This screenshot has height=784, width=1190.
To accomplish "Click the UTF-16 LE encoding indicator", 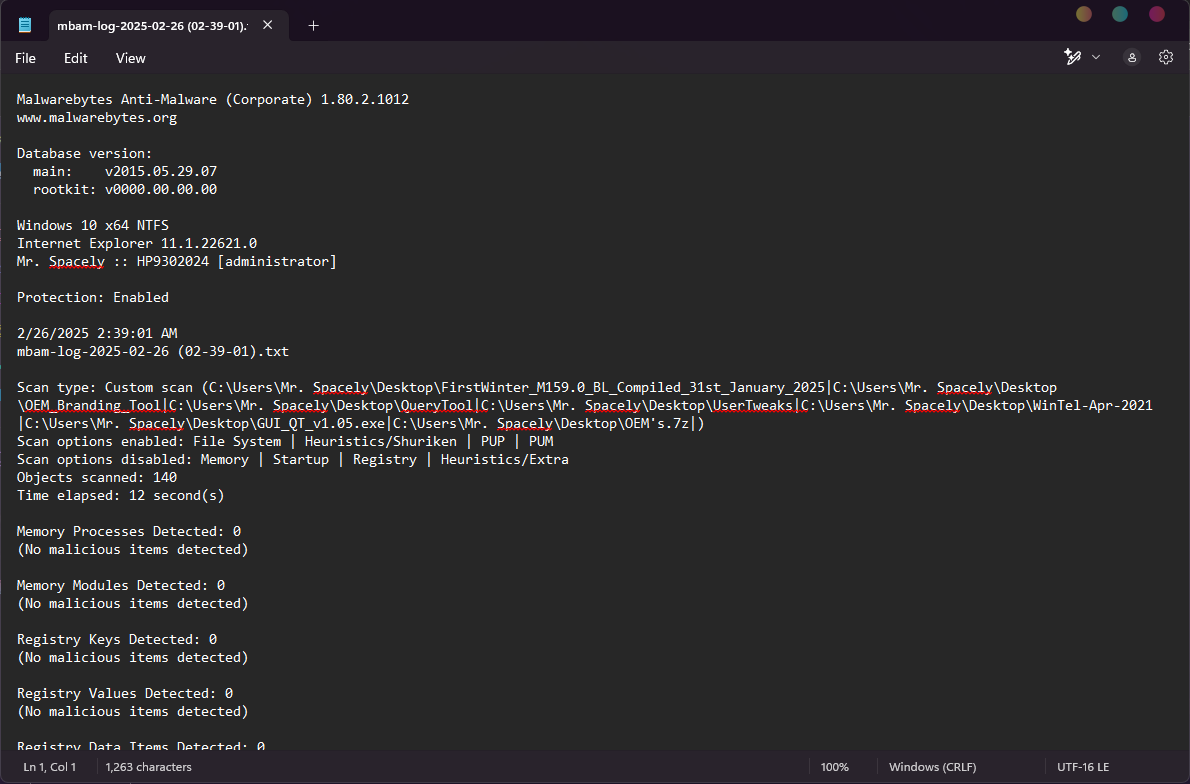I will (1083, 767).
